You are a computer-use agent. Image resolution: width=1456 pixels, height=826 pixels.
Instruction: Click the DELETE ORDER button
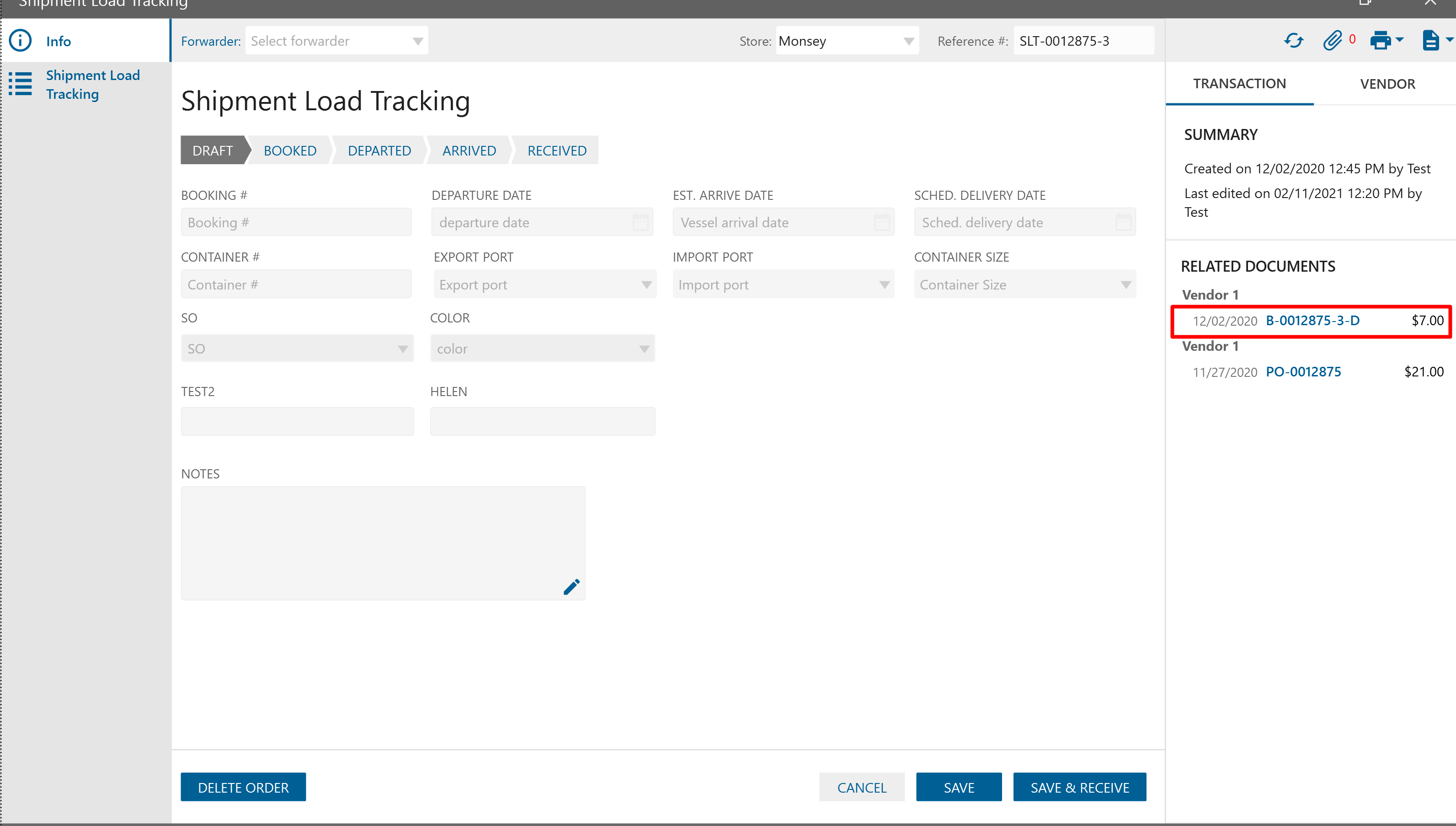click(x=243, y=788)
